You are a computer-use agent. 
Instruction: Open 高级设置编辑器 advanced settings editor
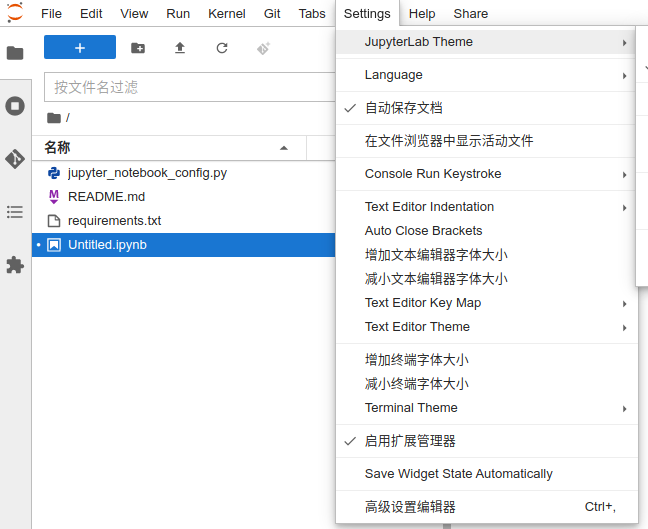(x=485, y=507)
